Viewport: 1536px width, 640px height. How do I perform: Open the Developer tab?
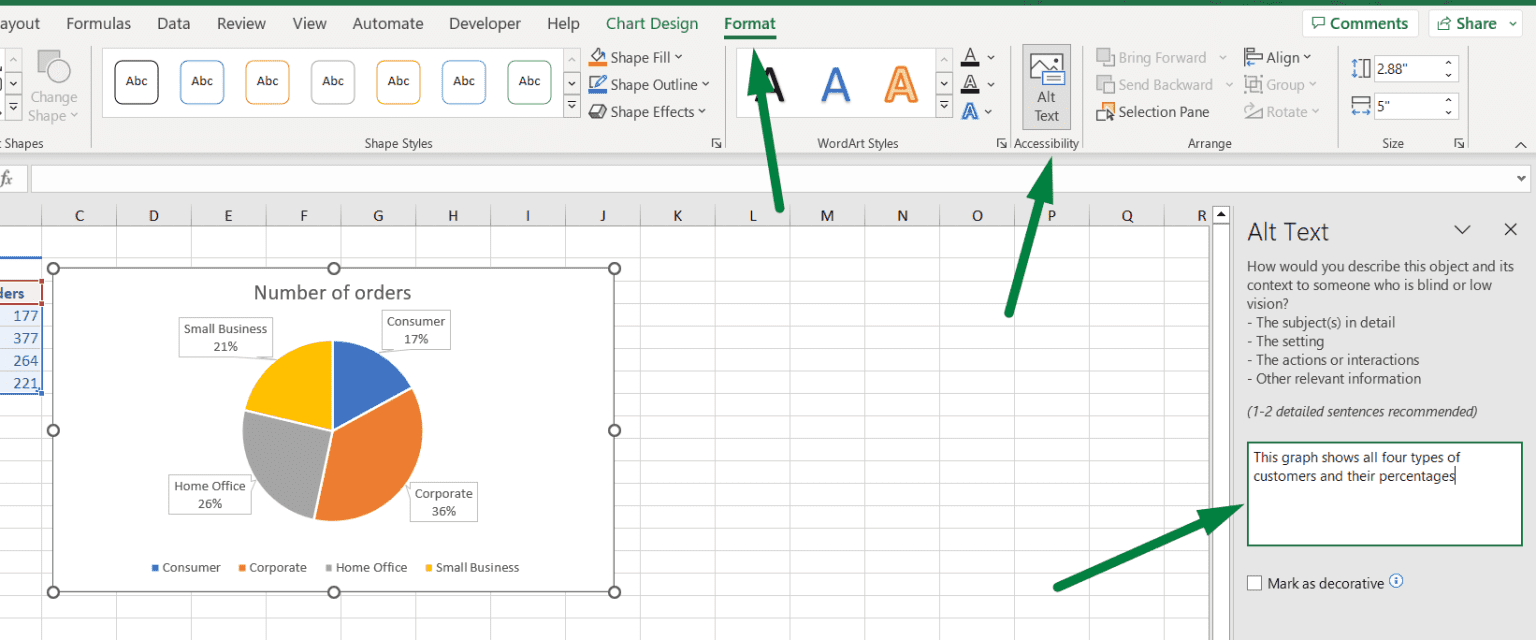coord(484,23)
